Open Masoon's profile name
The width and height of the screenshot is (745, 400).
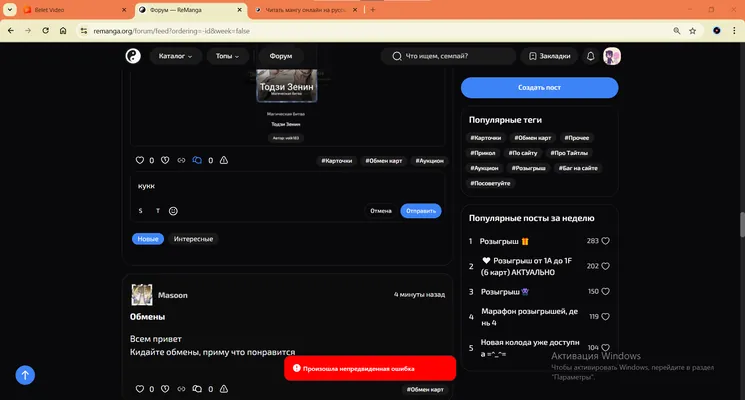(173, 295)
